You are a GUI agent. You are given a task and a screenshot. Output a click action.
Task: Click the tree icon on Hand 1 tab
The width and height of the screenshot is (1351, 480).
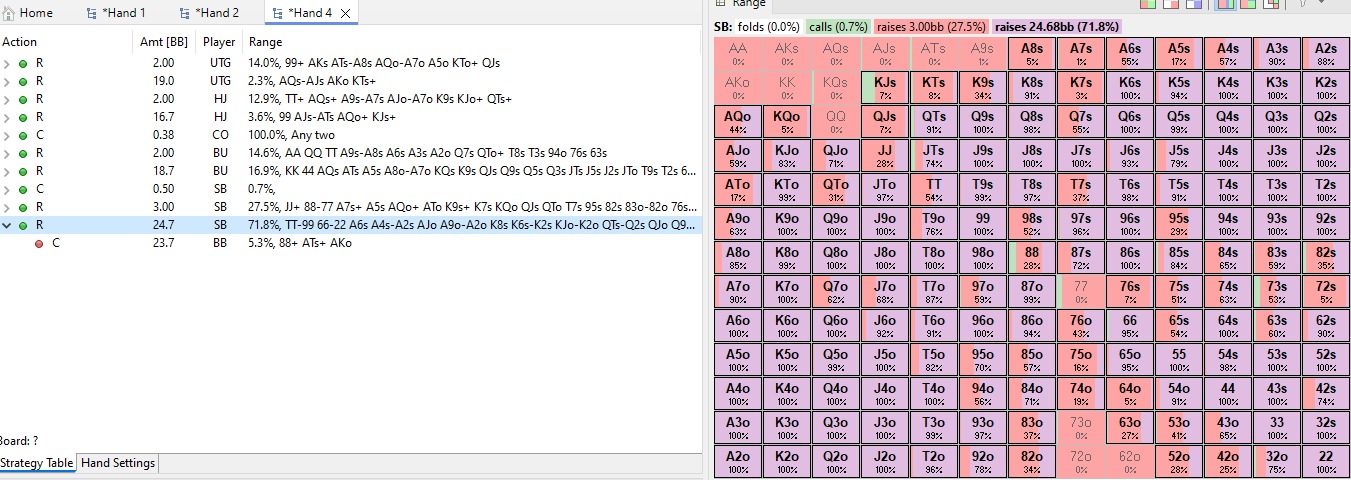(x=92, y=13)
